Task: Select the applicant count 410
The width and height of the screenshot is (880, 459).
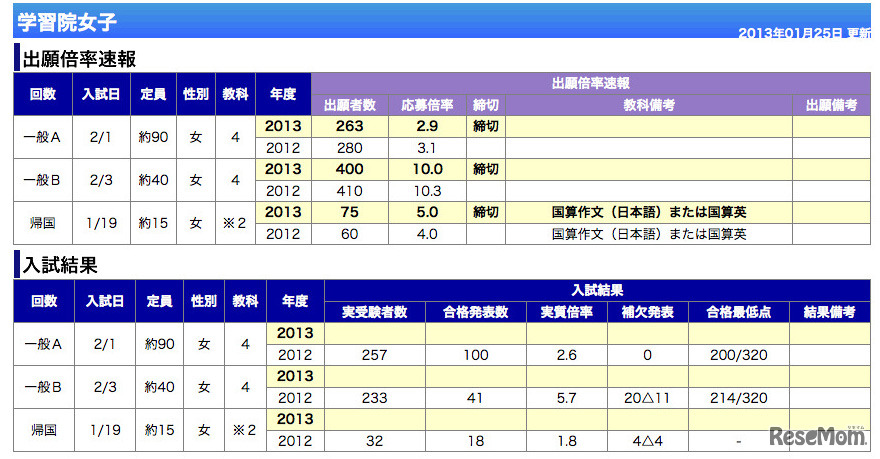Action: [x=350, y=191]
